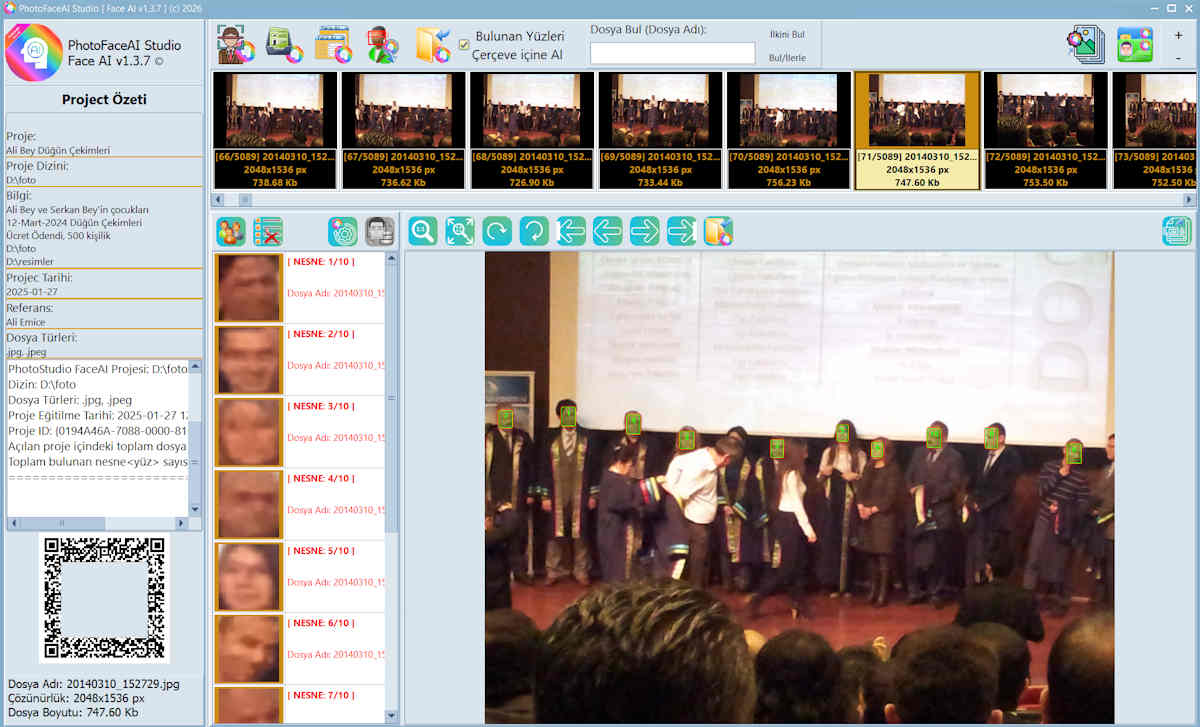Viewport: 1200px width, 727px height.
Task: Jump to first photo arrow icon
Action: tap(571, 231)
